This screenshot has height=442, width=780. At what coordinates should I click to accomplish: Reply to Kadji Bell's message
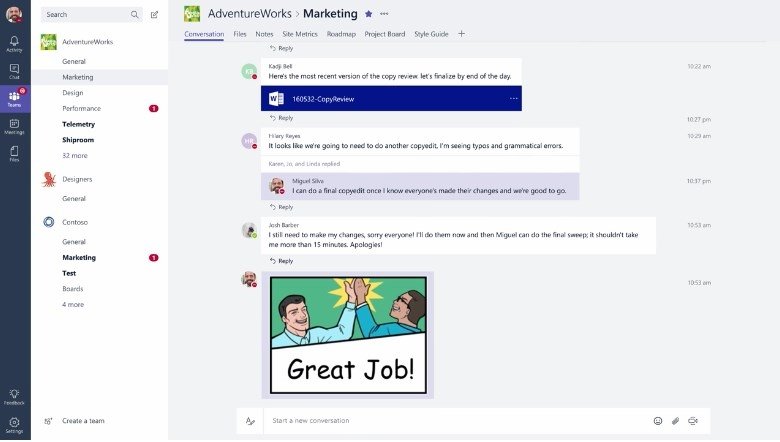(x=282, y=118)
